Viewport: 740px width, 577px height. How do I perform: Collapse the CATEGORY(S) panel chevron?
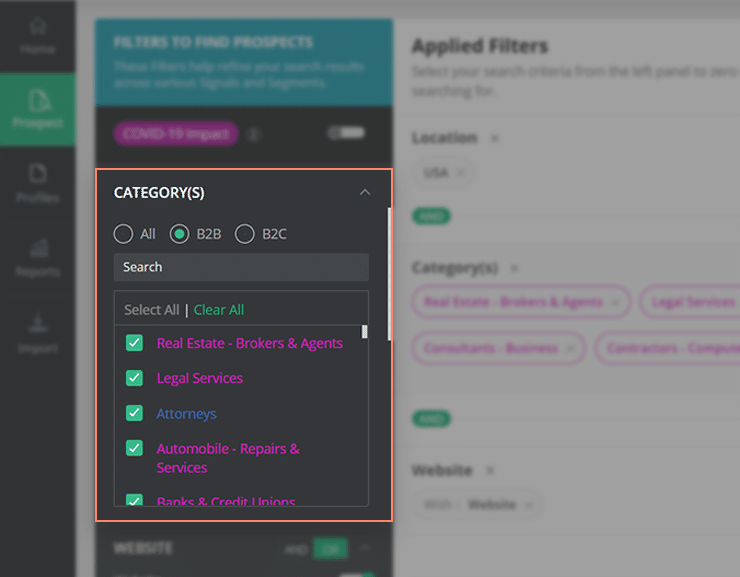(x=365, y=192)
